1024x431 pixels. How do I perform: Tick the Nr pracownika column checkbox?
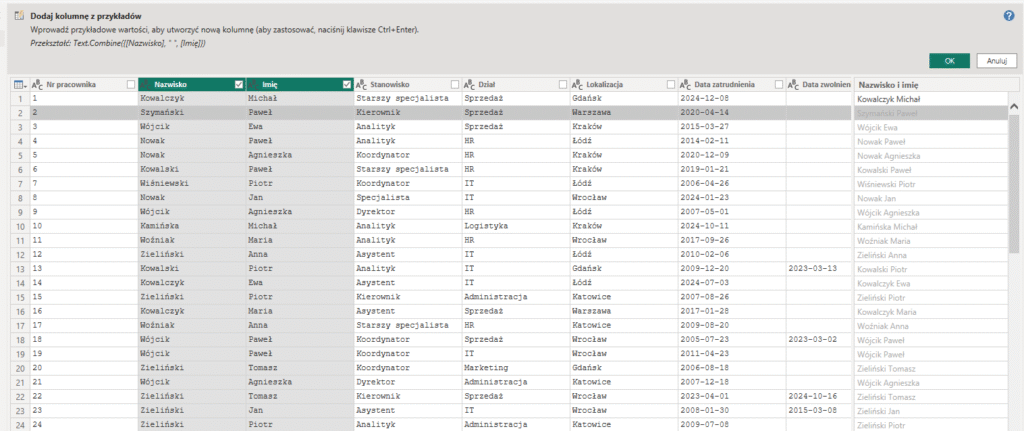click(x=130, y=85)
